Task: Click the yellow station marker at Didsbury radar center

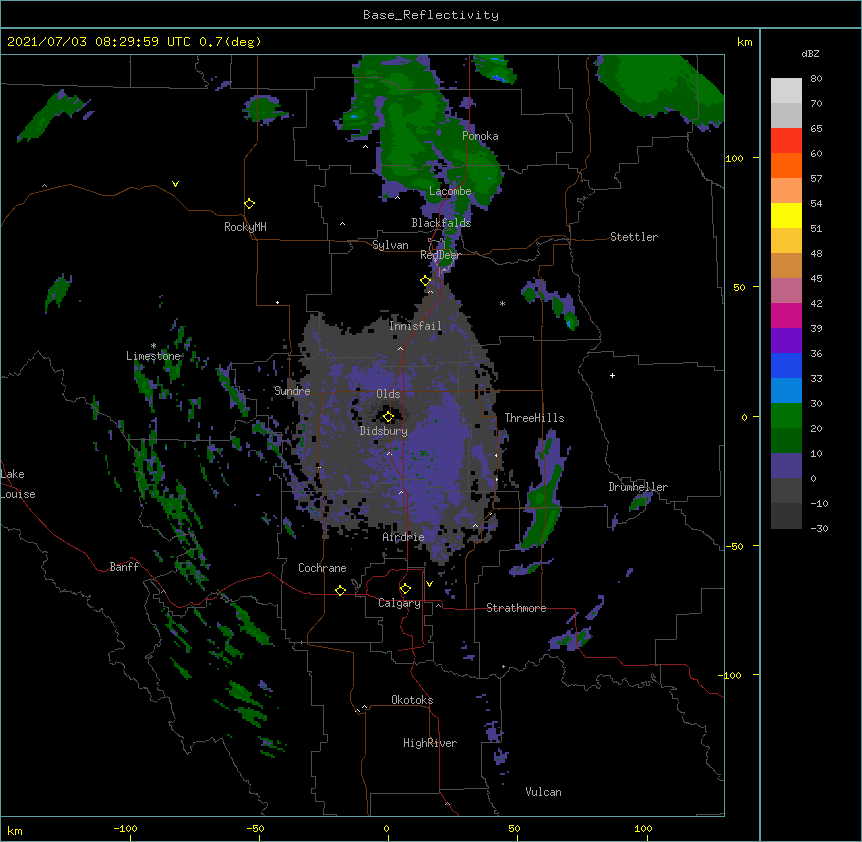Action: (x=388, y=416)
